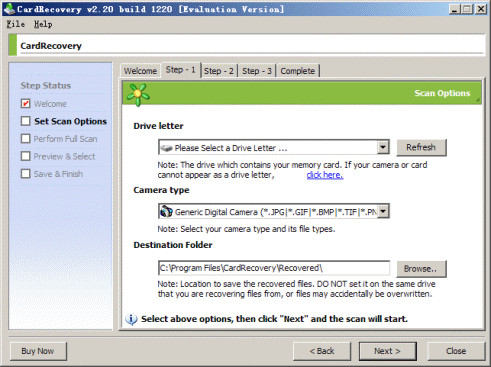Click the drive icon in Drive letter combo box
The width and height of the screenshot is (491, 367).
click(167, 148)
